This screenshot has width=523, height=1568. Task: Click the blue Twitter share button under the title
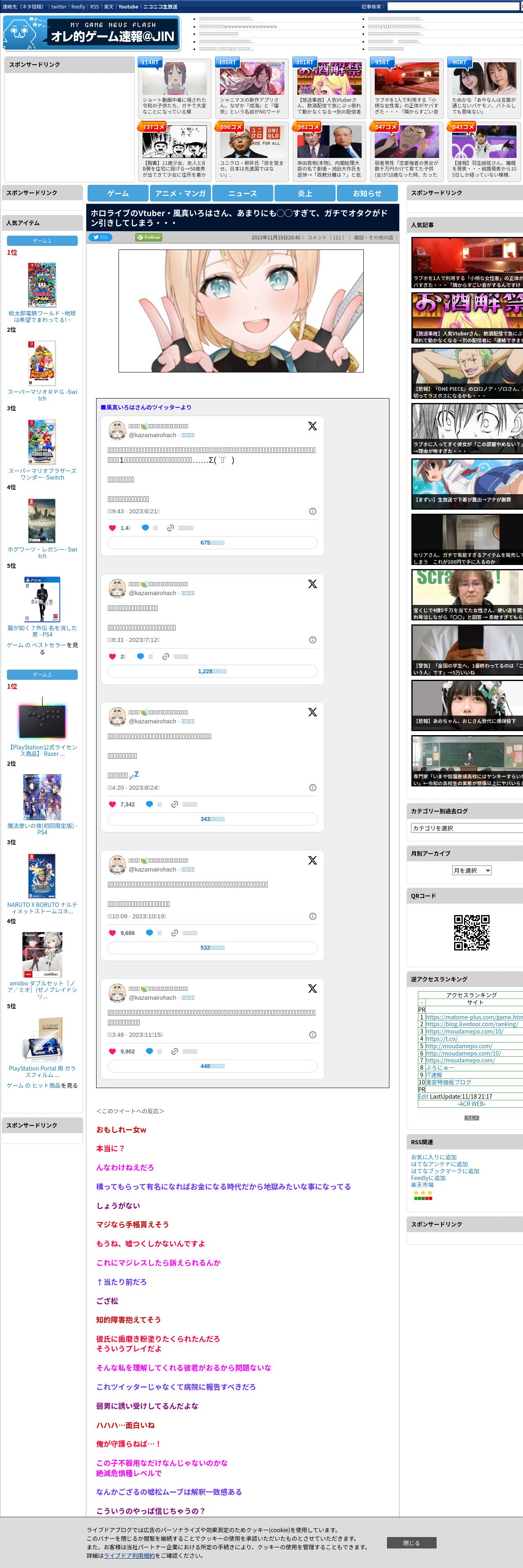[101, 237]
